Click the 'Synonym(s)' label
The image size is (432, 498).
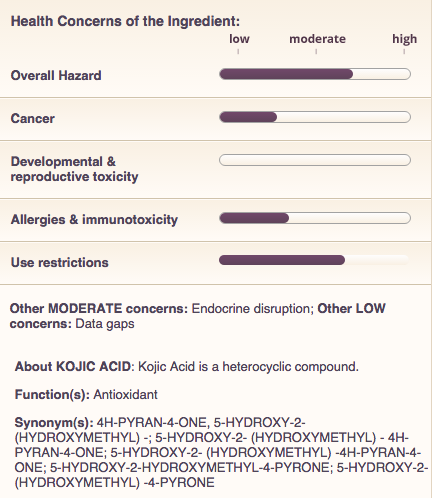(x=54, y=423)
